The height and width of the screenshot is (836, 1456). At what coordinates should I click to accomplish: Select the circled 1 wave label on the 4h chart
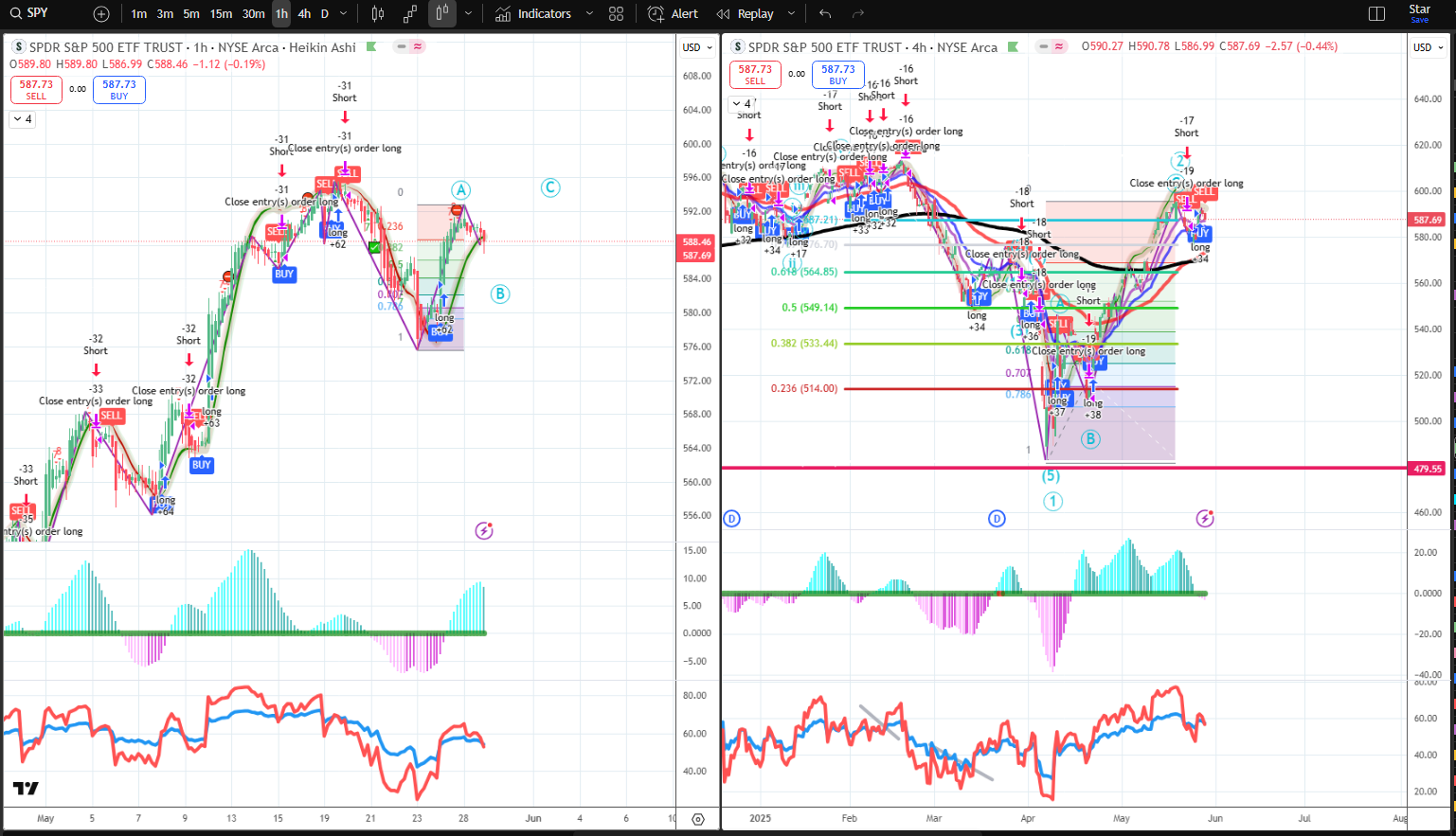coord(1052,502)
